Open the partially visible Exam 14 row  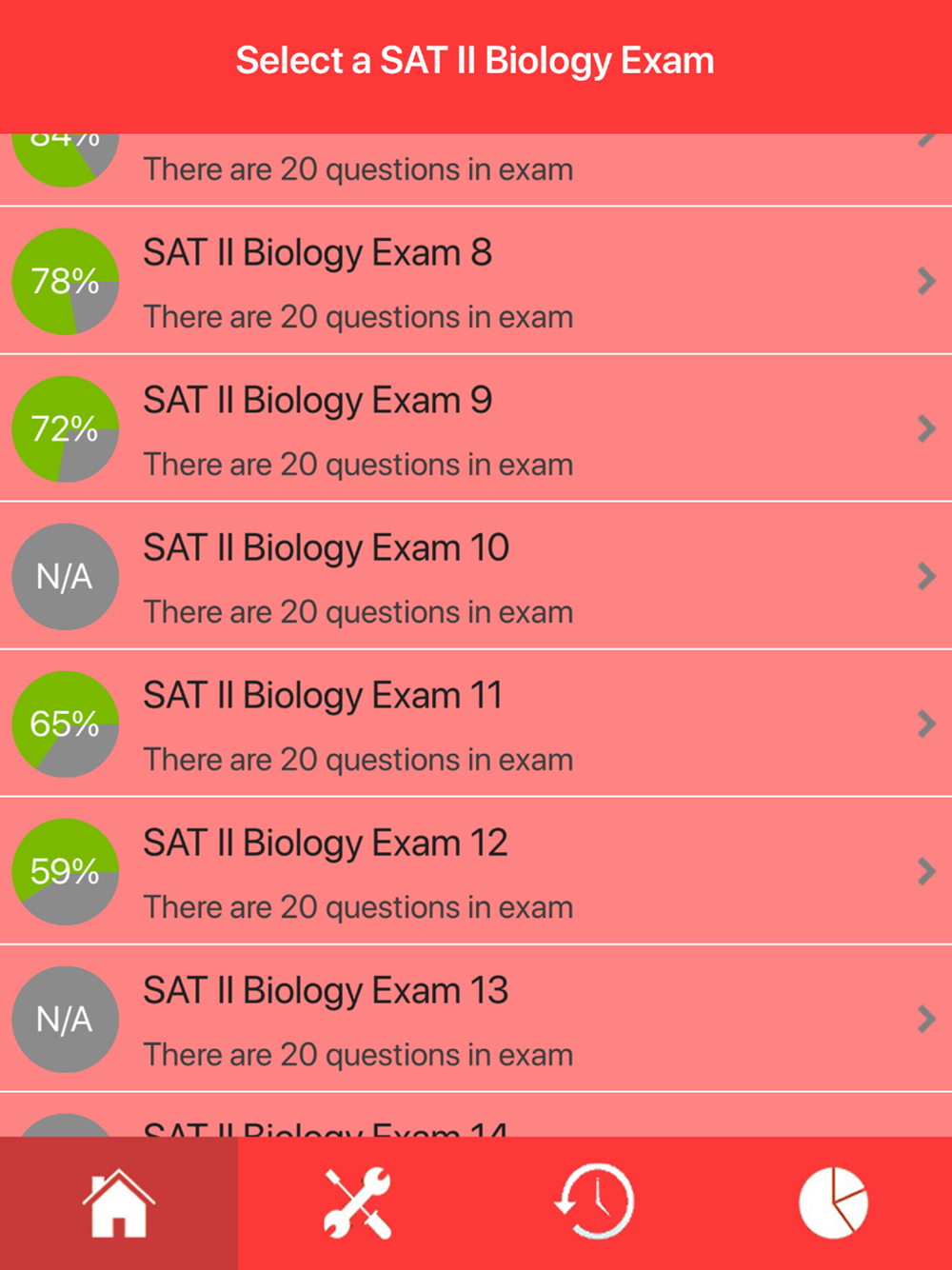[476, 1115]
